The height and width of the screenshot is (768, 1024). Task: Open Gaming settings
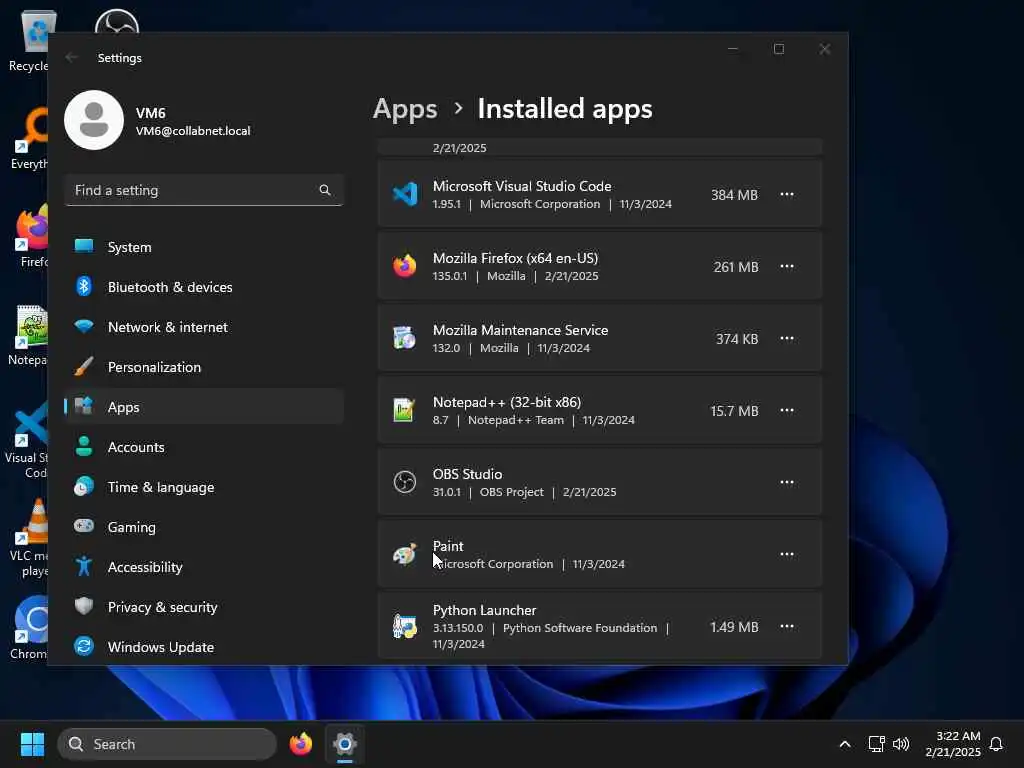coord(204,527)
